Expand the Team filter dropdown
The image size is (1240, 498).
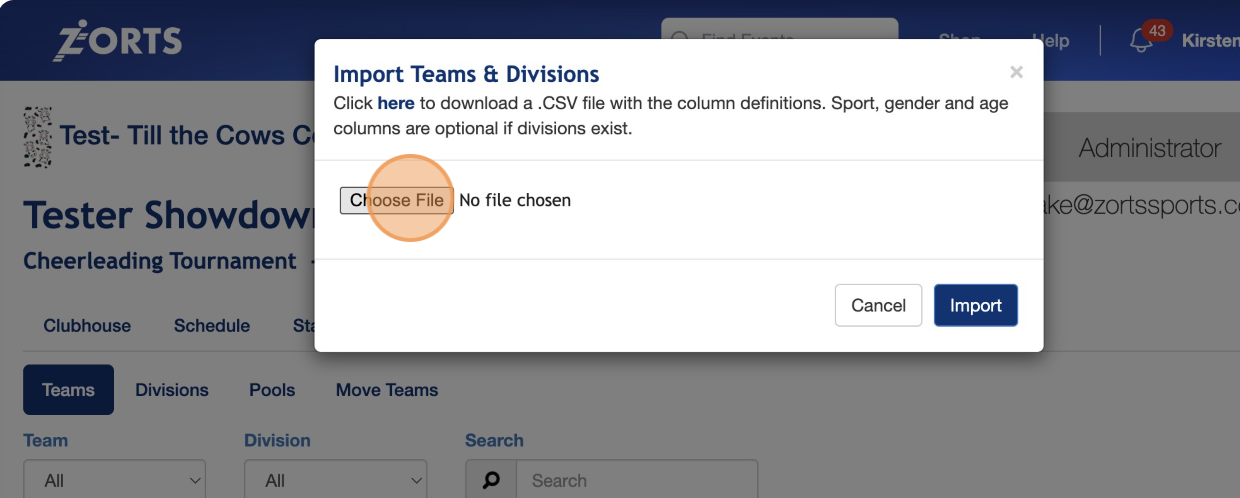114,481
